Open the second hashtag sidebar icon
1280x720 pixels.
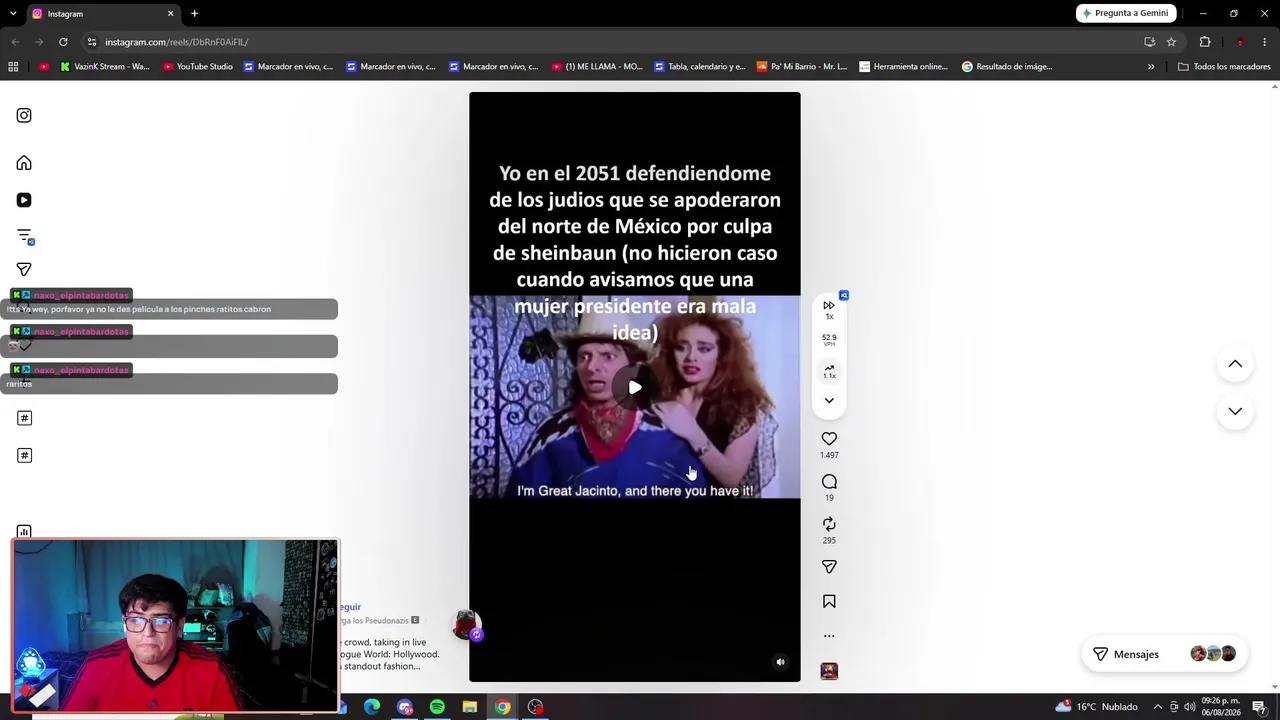(24, 456)
